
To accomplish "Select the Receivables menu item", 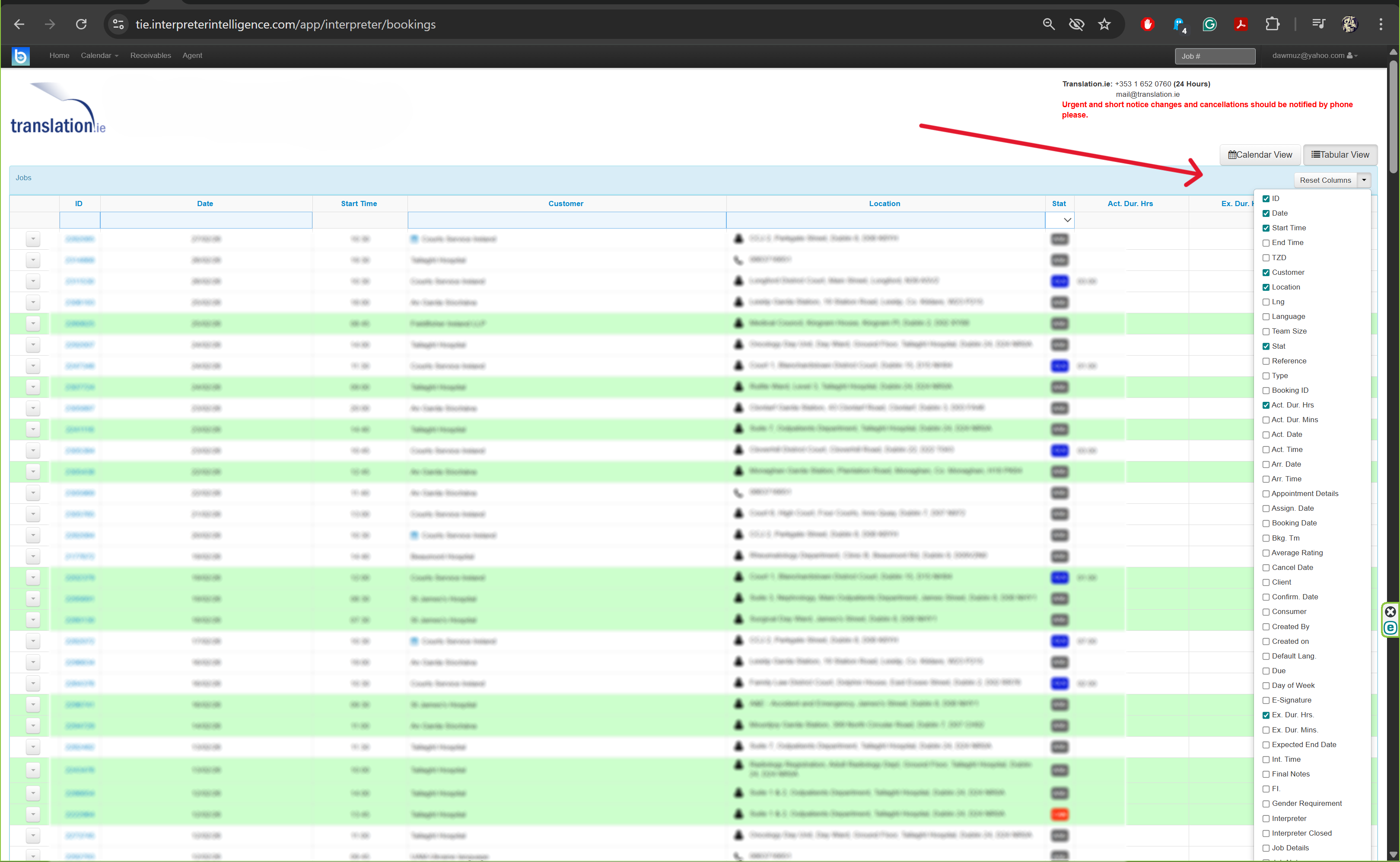I will pyautogui.click(x=150, y=55).
